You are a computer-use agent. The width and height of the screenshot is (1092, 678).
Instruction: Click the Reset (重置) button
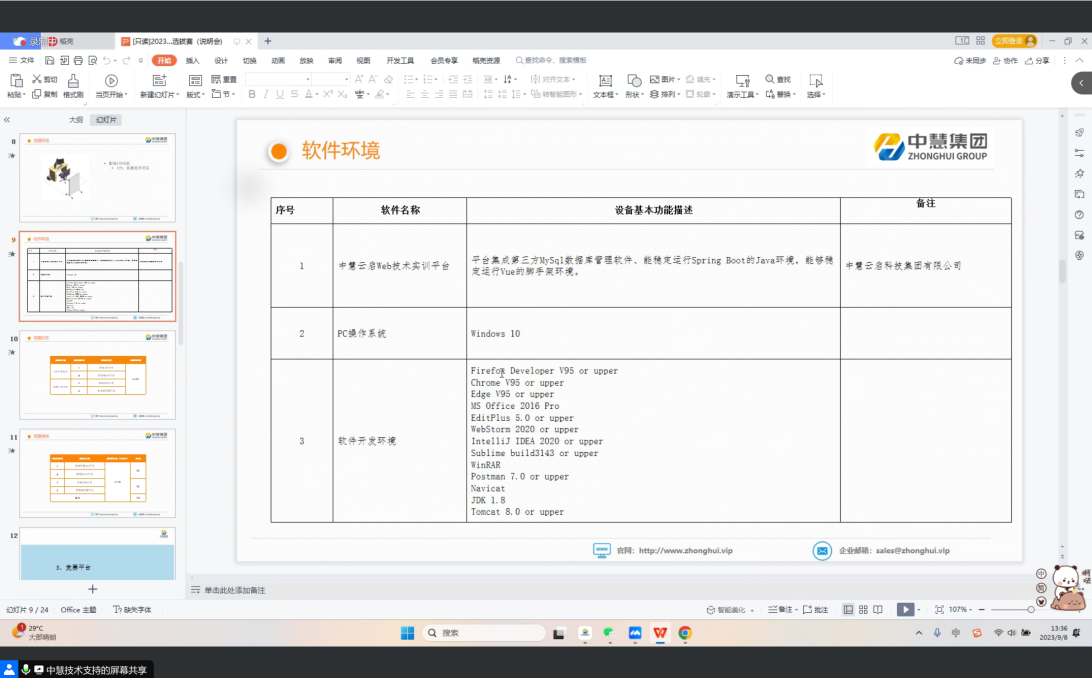[x=224, y=79]
